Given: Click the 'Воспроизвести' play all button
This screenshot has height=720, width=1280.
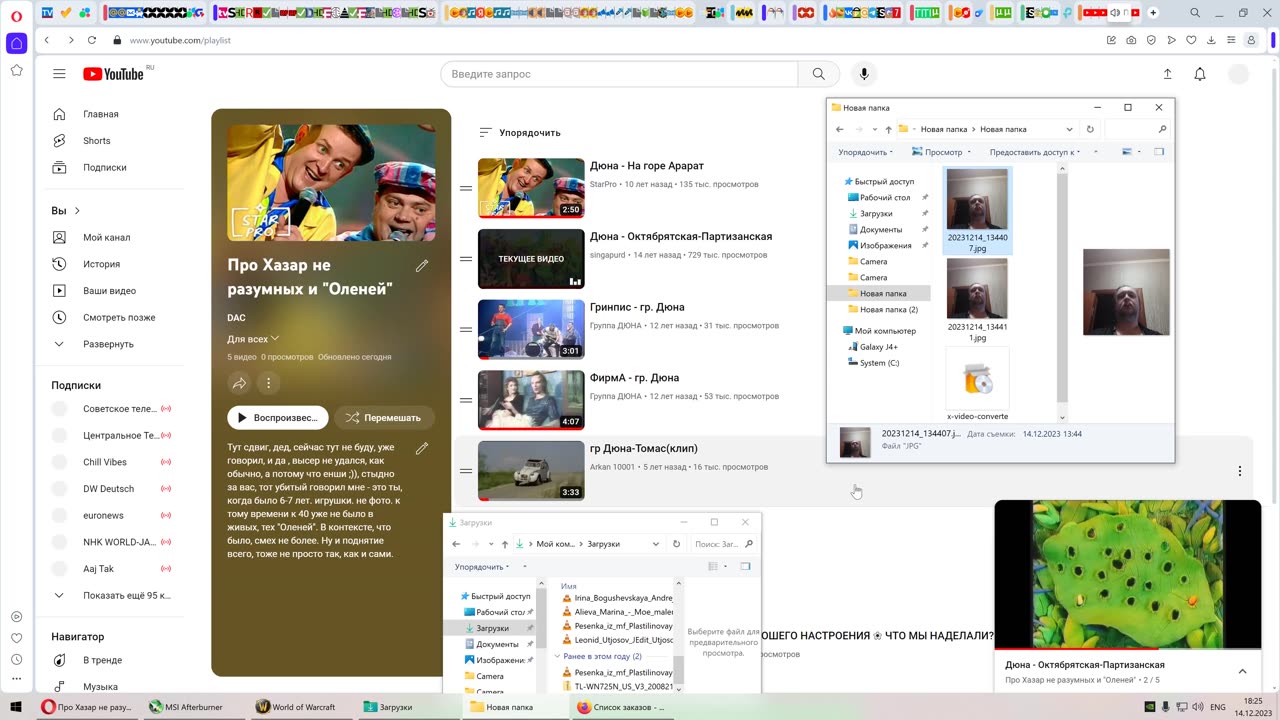Looking at the screenshot, I should coord(278,418).
